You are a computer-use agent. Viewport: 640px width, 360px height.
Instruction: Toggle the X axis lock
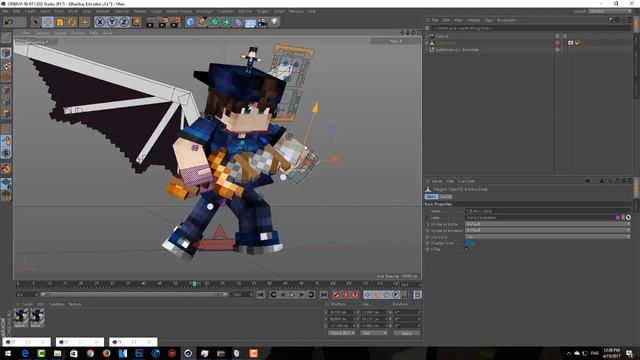(x=100, y=22)
